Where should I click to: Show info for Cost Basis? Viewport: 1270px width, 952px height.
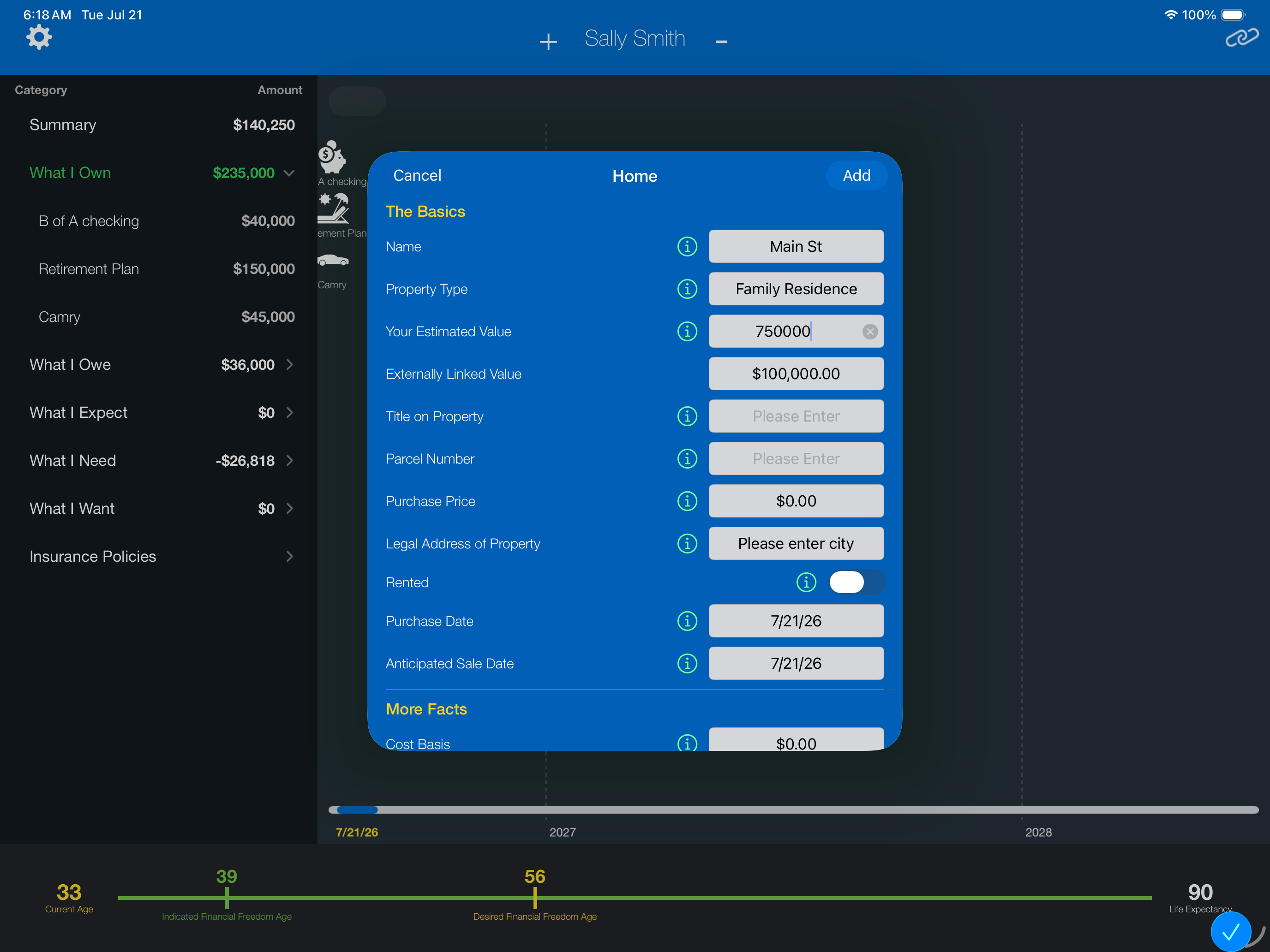click(687, 743)
